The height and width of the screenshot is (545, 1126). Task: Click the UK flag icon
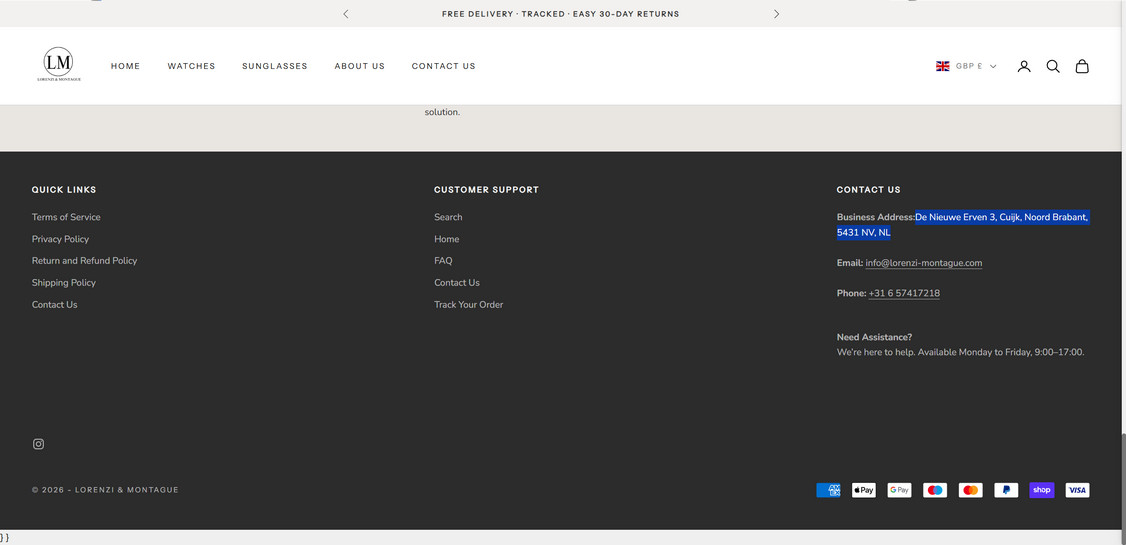(x=942, y=66)
